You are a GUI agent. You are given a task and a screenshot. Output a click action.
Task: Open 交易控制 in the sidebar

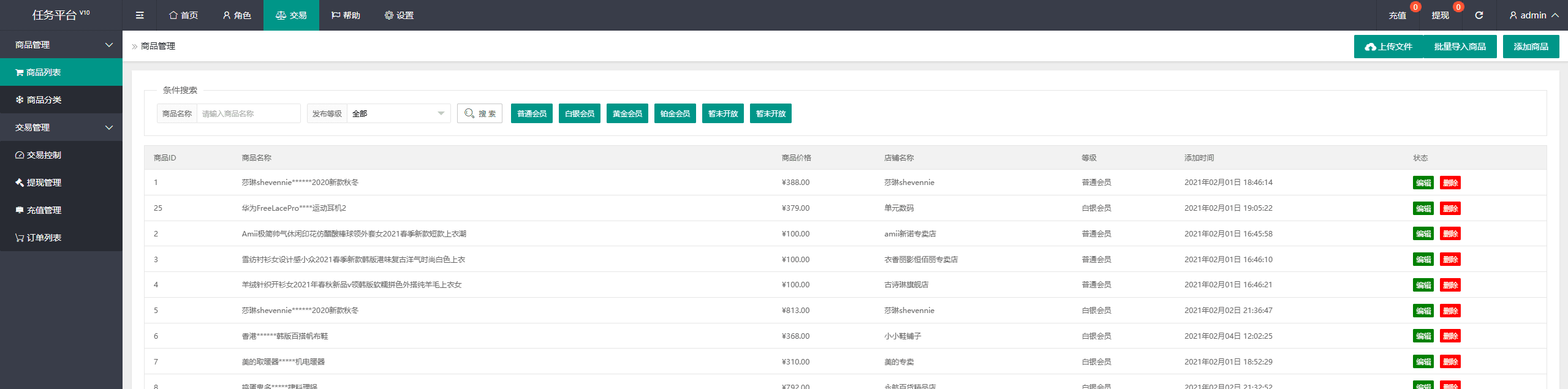pyautogui.click(x=61, y=155)
